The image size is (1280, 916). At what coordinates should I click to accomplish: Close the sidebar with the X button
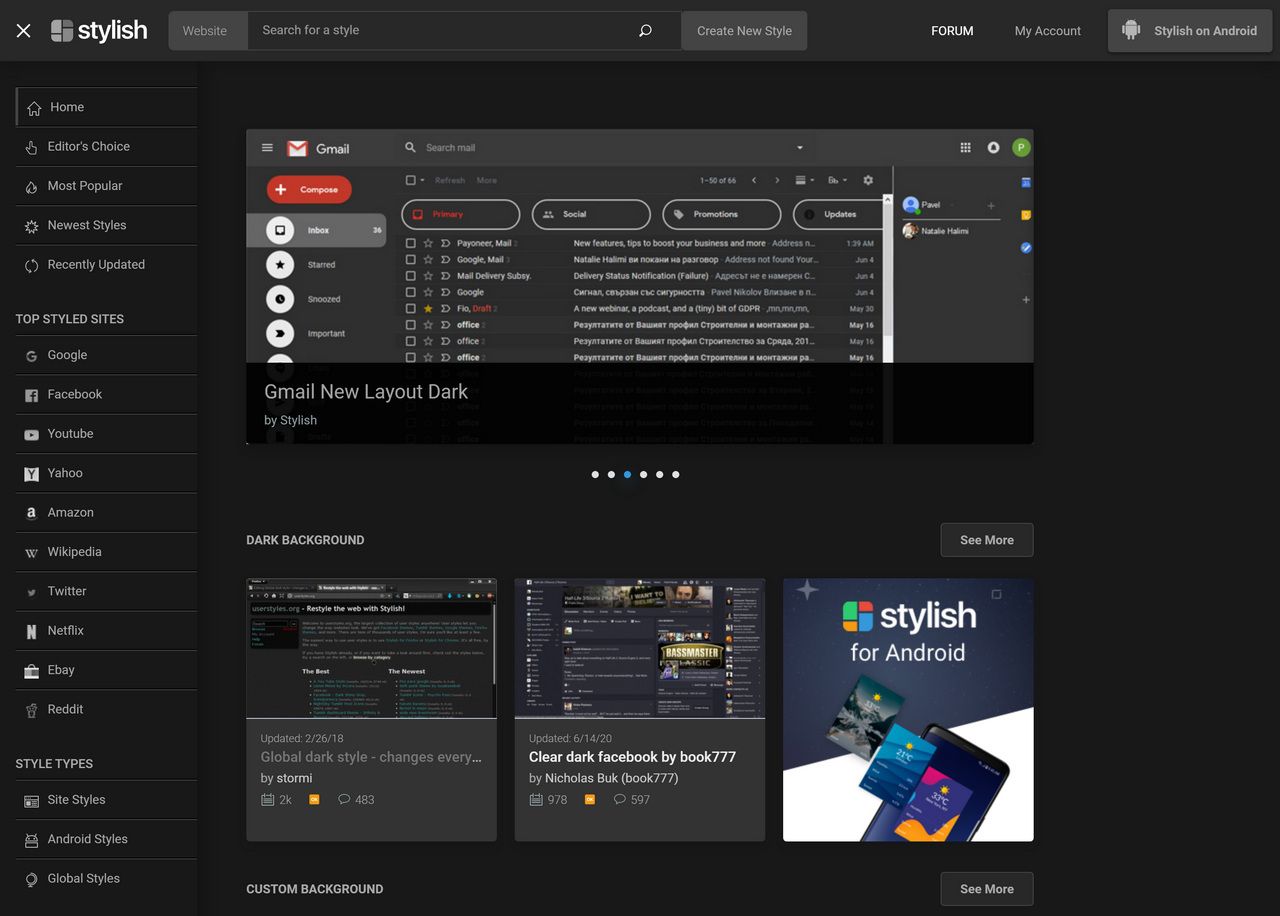pyautogui.click(x=23, y=30)
